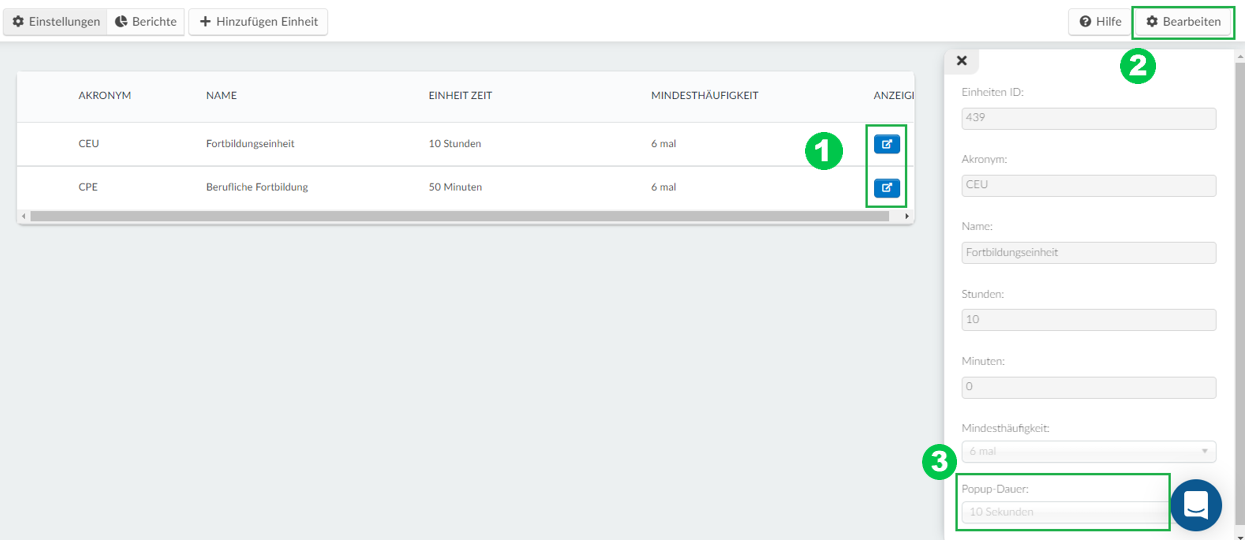The height and width of the screenshot is (548, 1251).
Task: Switch to Berichte tab
Action: point(146,21)
